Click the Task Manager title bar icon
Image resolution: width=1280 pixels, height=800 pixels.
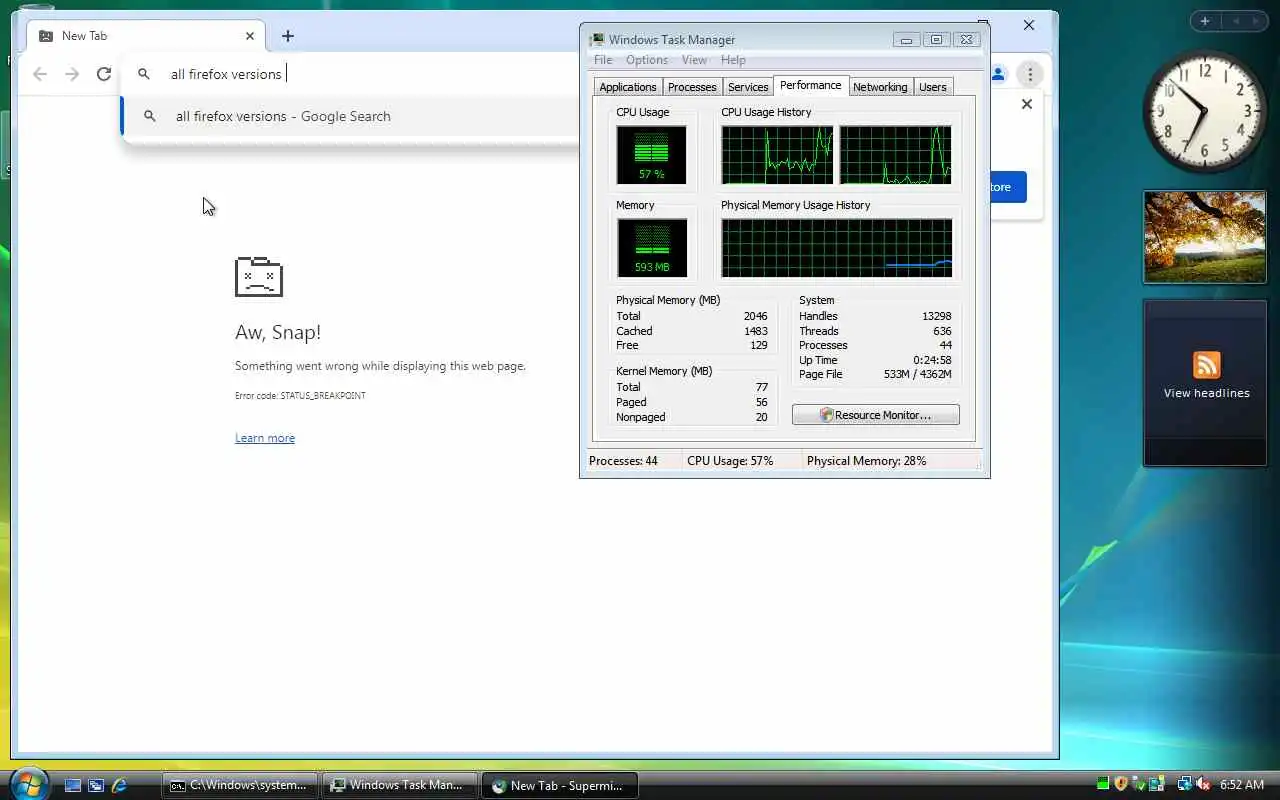[x=597, y=40]
